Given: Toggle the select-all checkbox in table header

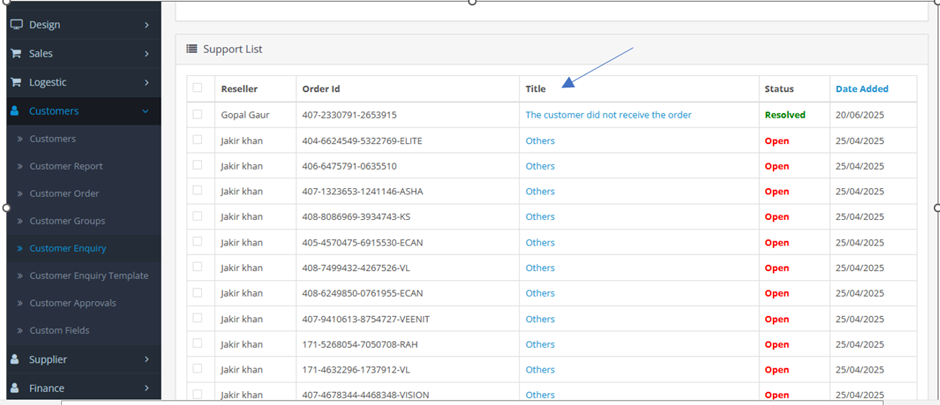Looking at the screenshot, I should tap(197, 88).
